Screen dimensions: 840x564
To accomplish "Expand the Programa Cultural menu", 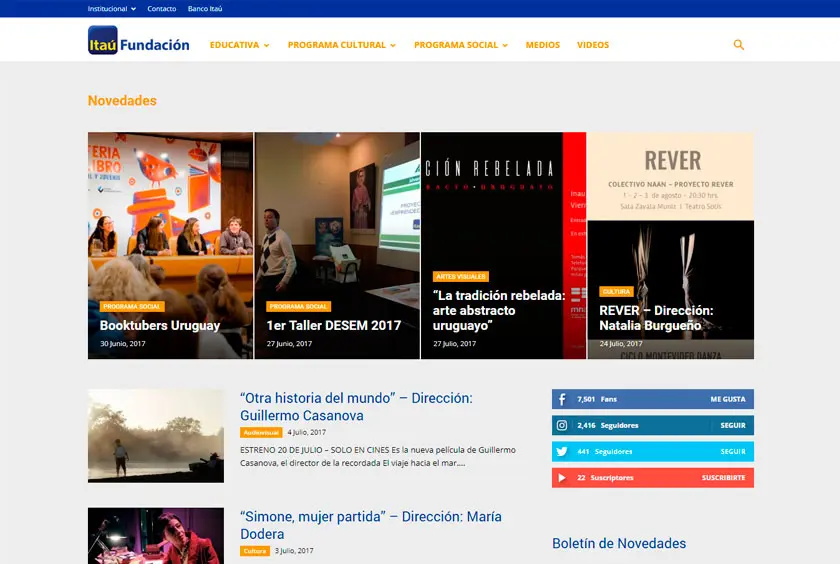I will pyautogui.click(x=342, y=45).
